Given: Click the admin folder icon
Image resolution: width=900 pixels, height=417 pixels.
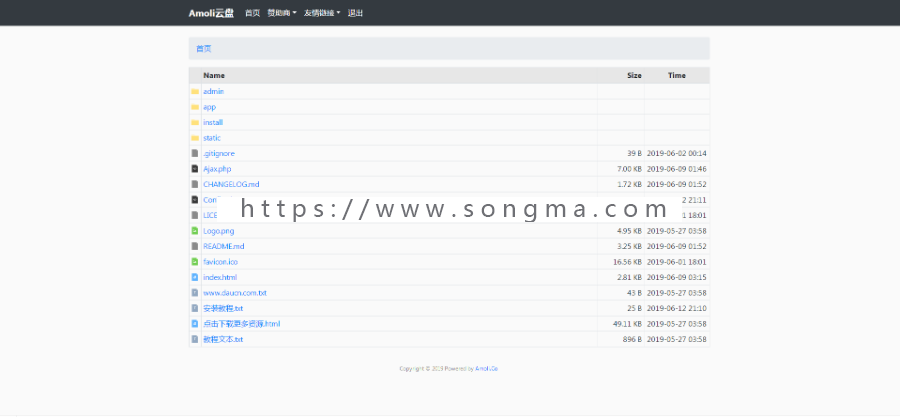Looking at the screenshot, I should 195,91.
